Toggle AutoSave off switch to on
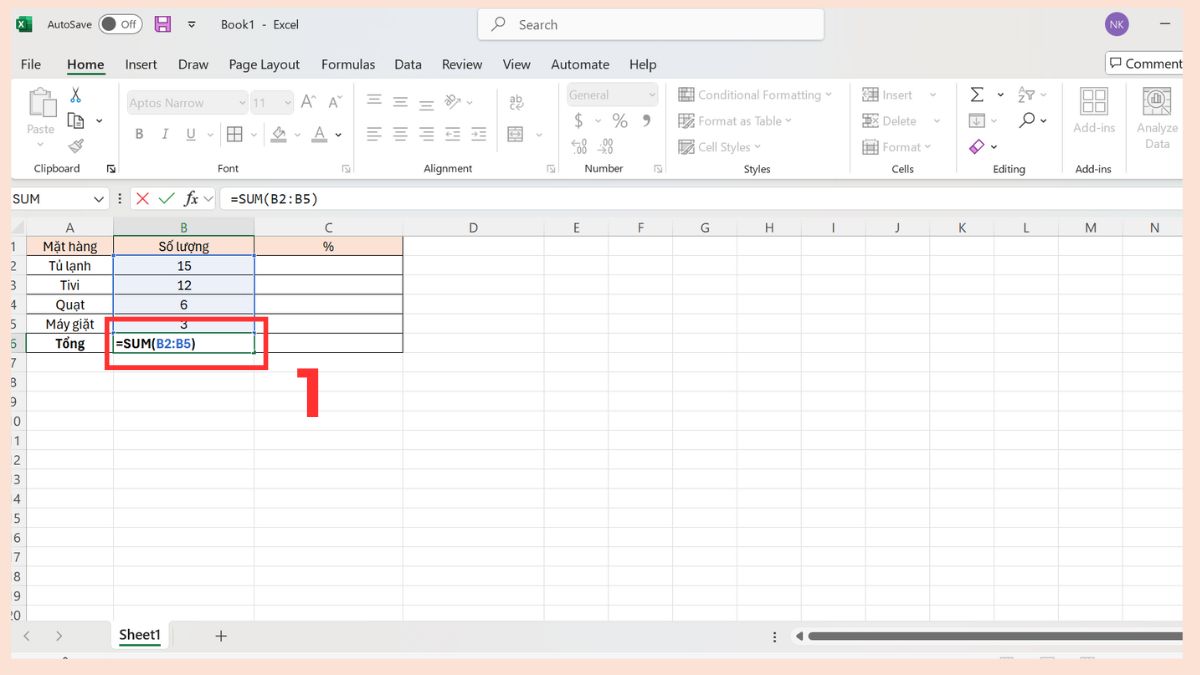The width and height of the screenshot is (1200, 675). 120,23
